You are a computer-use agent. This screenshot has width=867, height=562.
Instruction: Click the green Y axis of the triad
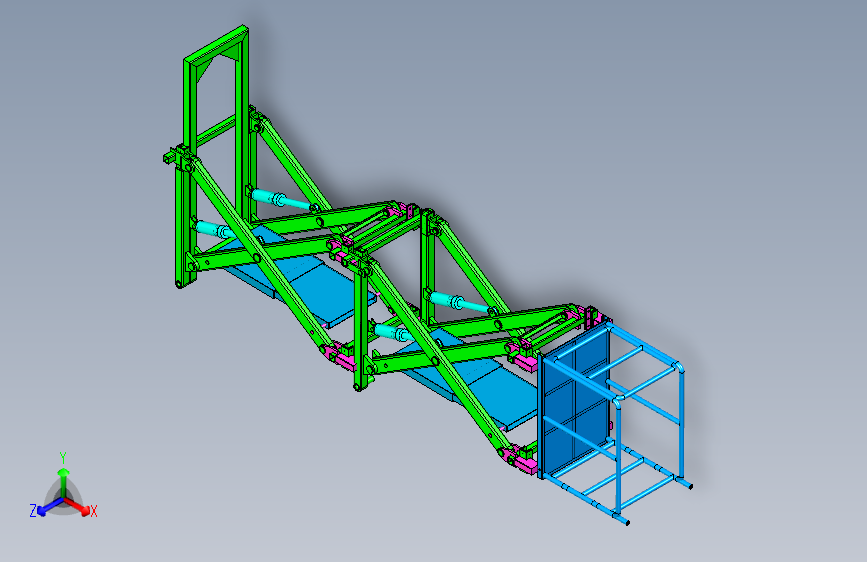tap(64, 482)
